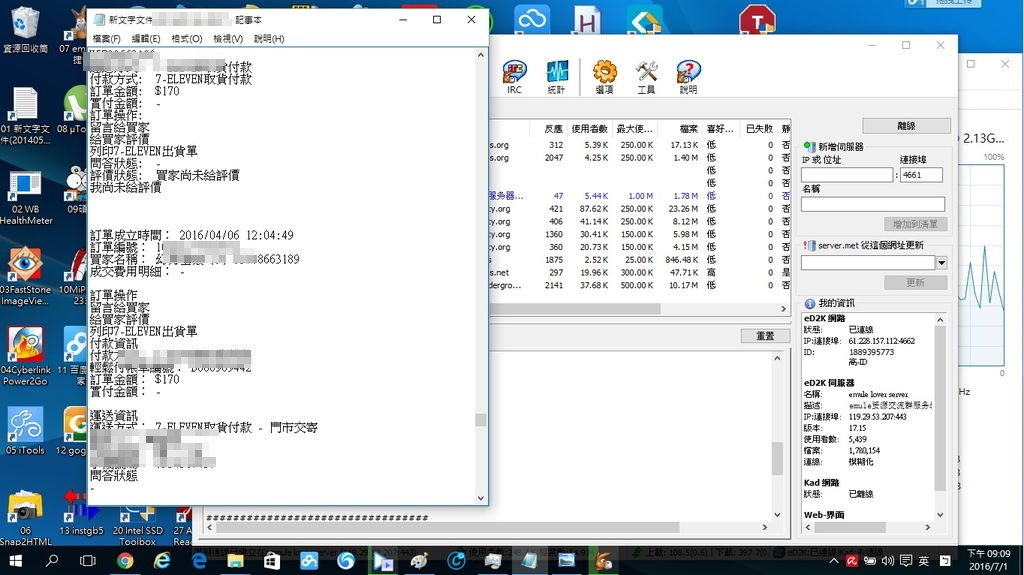
Task: Open the 統計 statistics view in eMule
Action: click(x=556, y=77)
